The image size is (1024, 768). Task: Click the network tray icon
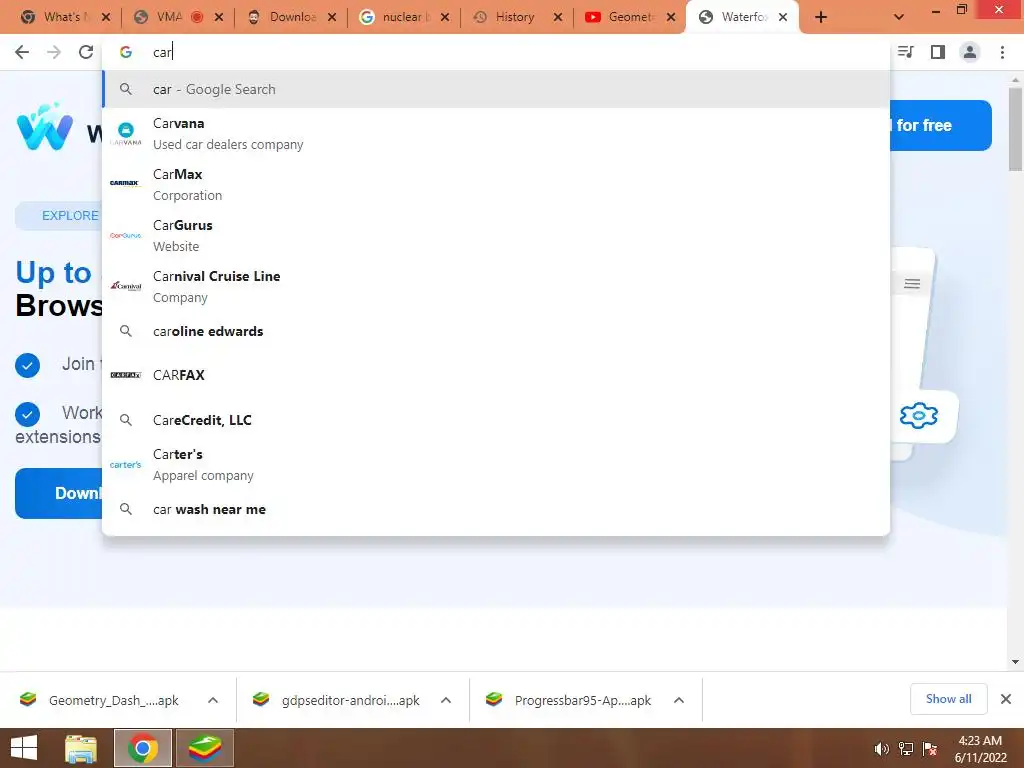click(x=906, y=749)
